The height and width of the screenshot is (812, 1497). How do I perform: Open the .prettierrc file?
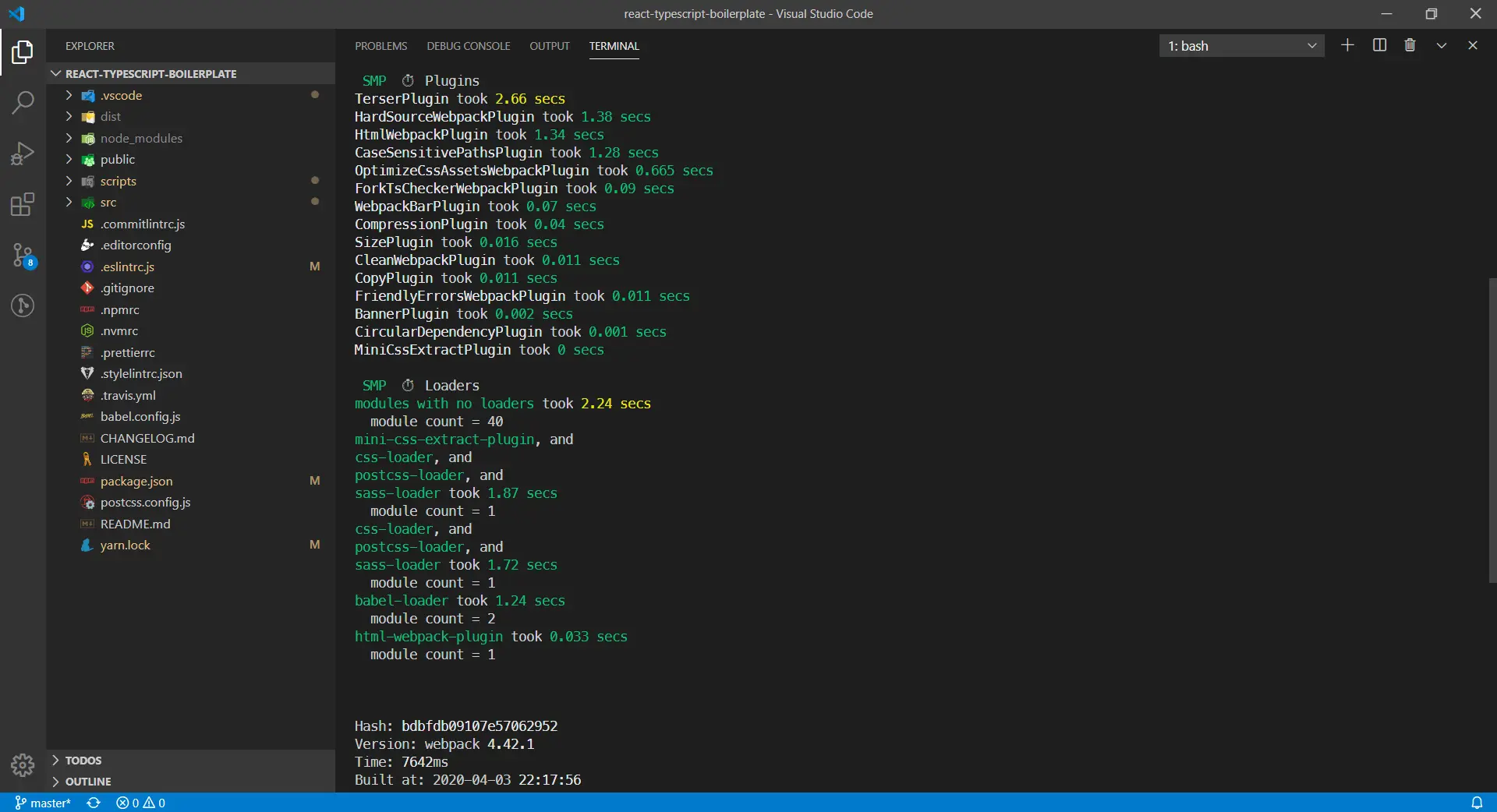click(191, 352)
